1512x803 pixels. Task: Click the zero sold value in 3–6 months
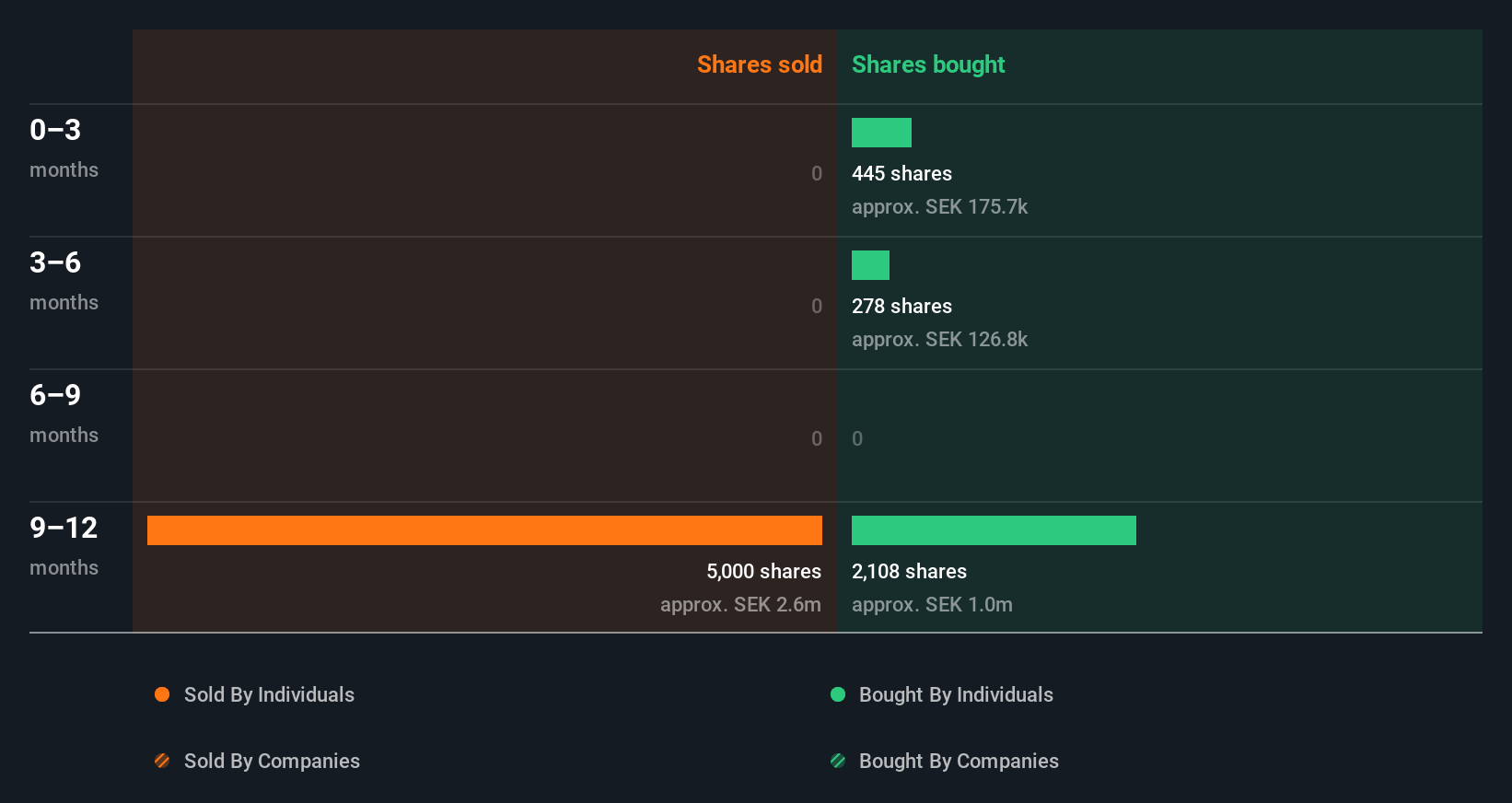click(x=817, y=306)
